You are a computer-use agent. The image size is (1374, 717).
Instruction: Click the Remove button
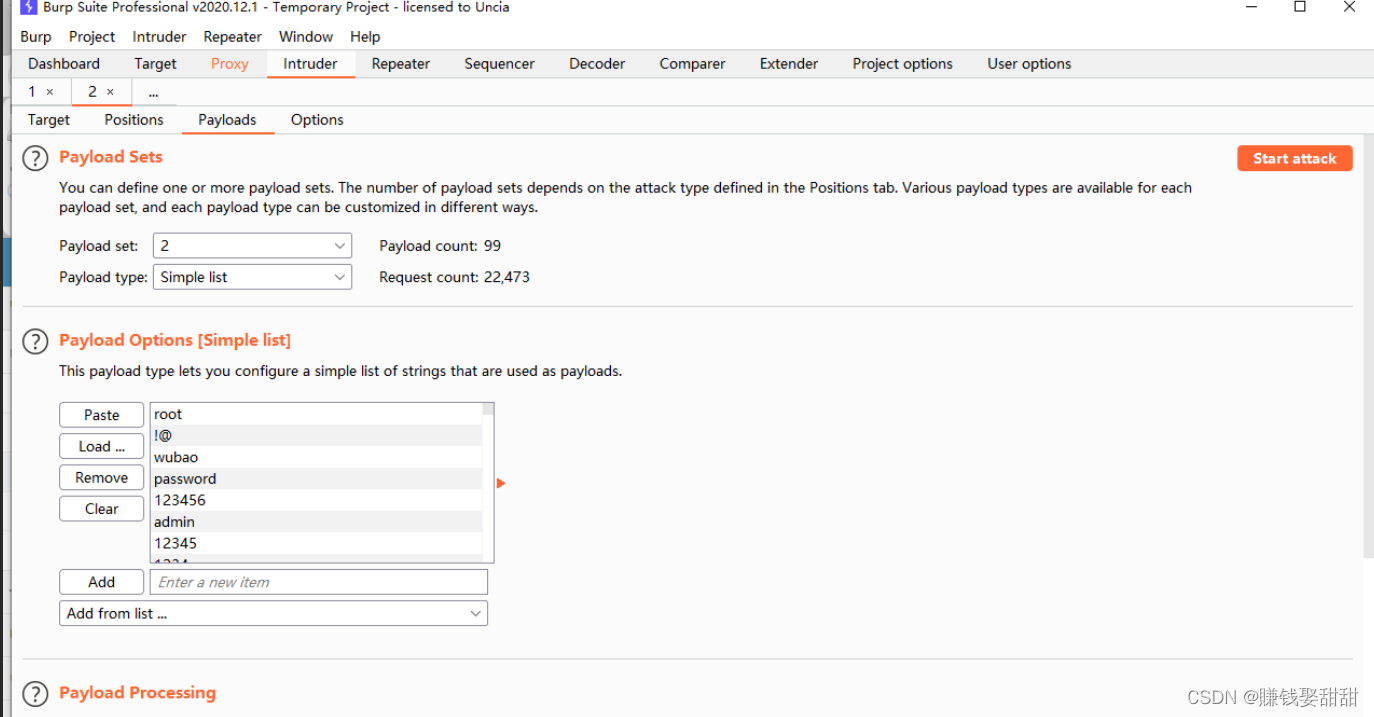click(x=101, y=478)
